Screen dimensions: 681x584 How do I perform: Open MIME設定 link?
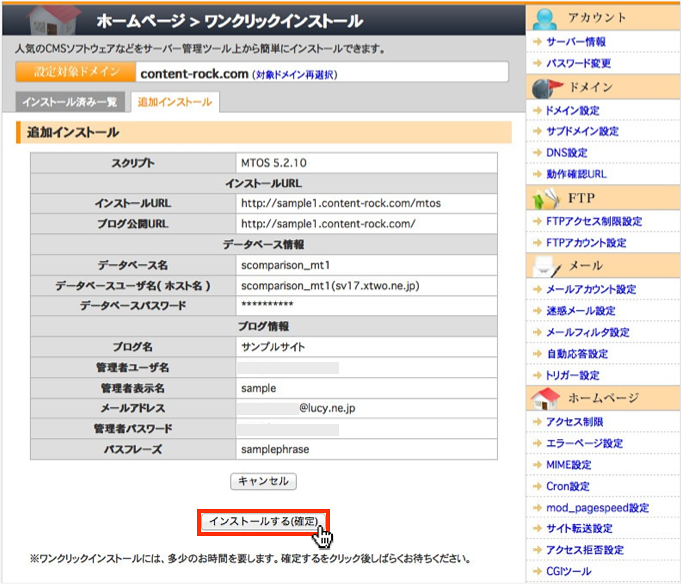(x=569, y=465)
